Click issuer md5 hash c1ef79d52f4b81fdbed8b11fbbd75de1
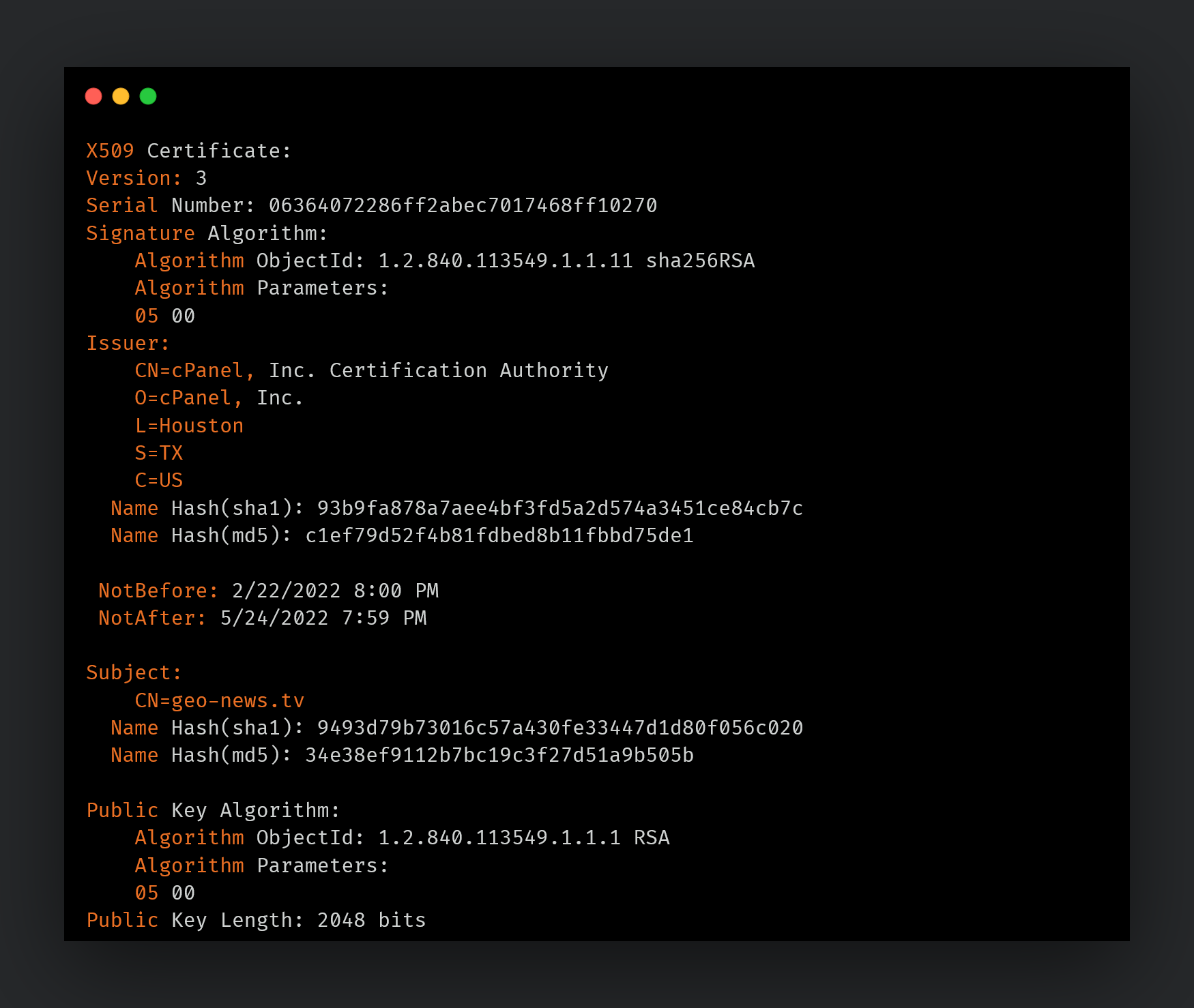The width and height of the screenshot is (1194, 1008). [499, 535]
